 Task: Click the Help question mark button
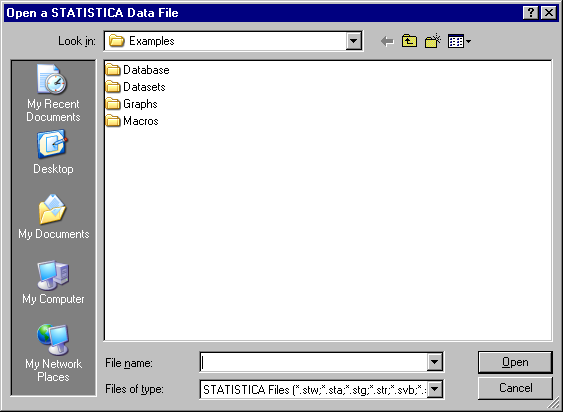tap(531, 13)
